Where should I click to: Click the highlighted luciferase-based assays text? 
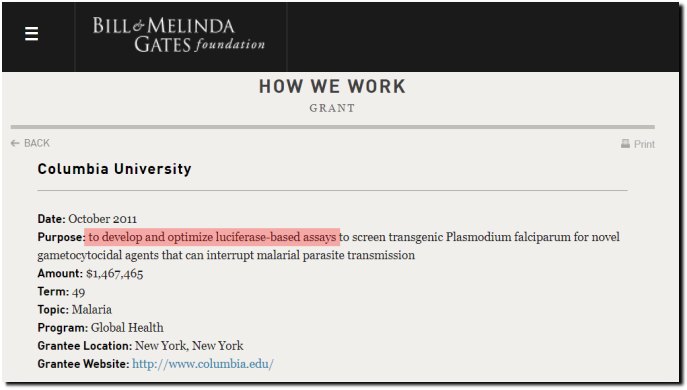(212, 237)
